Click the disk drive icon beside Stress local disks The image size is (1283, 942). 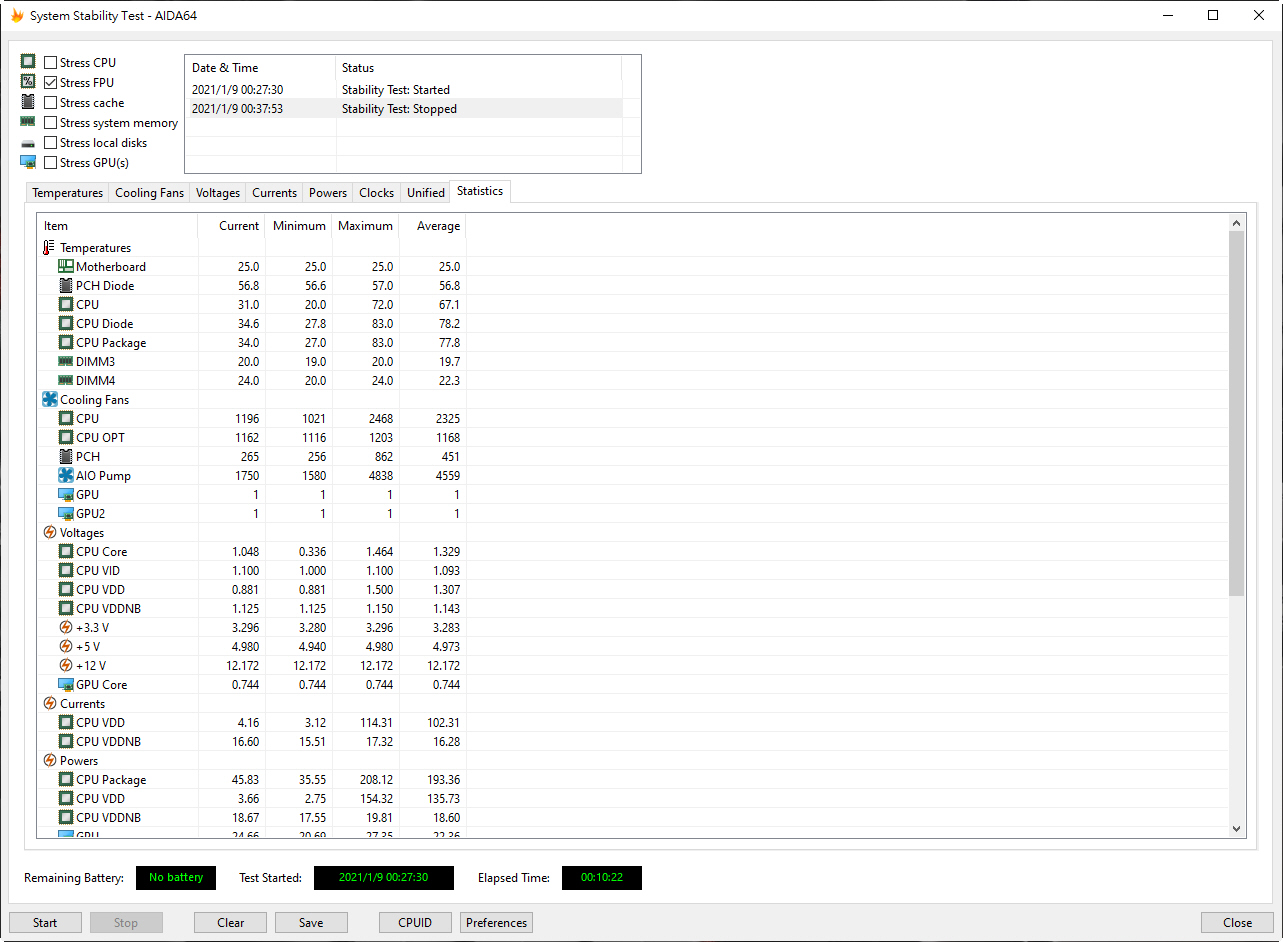(28, 144)
